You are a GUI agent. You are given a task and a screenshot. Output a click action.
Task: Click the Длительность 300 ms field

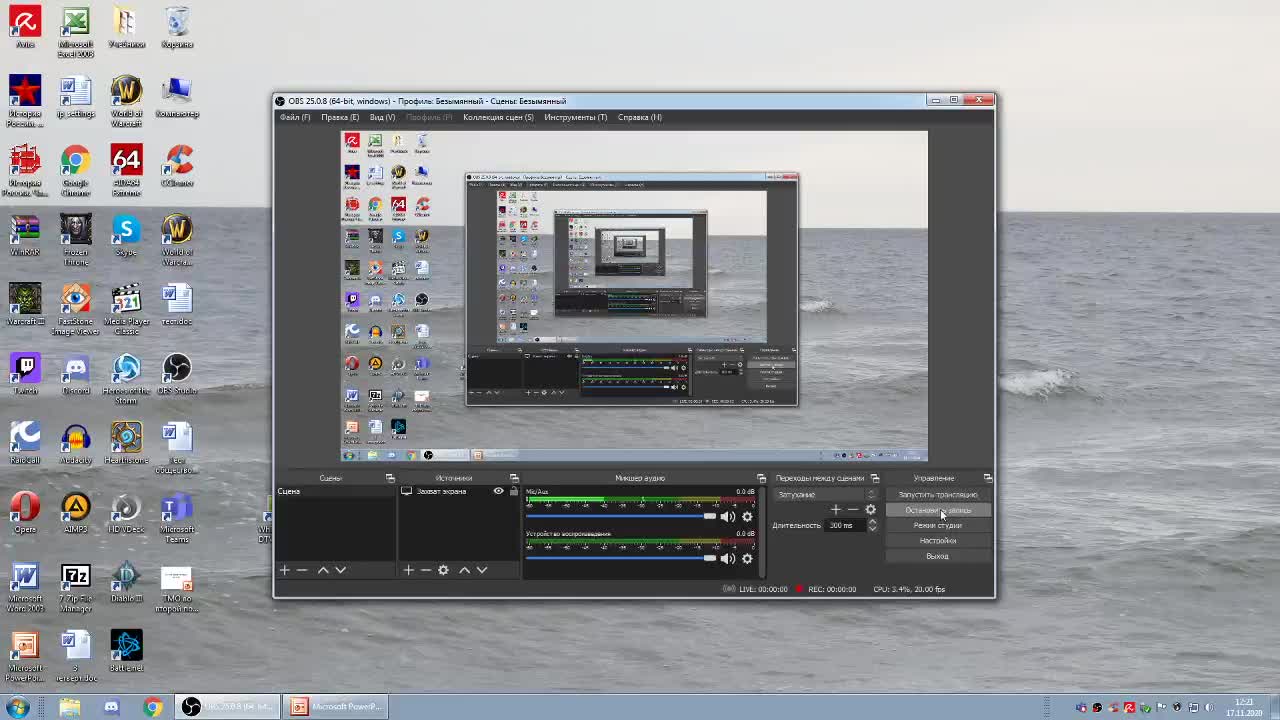point(846,525)
